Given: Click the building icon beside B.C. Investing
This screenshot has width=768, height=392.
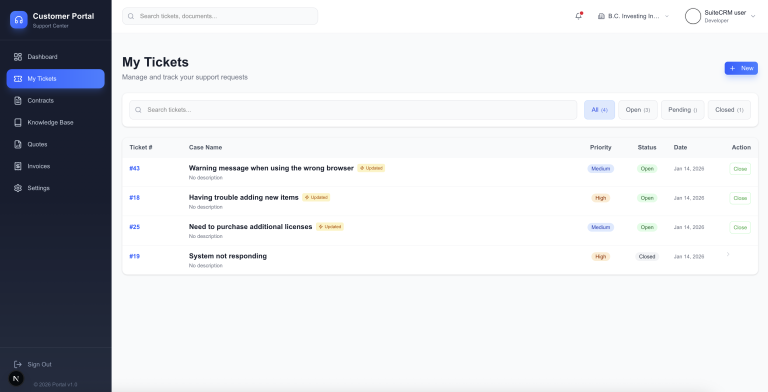Looking at the screenshot, I should coord(601,16).
